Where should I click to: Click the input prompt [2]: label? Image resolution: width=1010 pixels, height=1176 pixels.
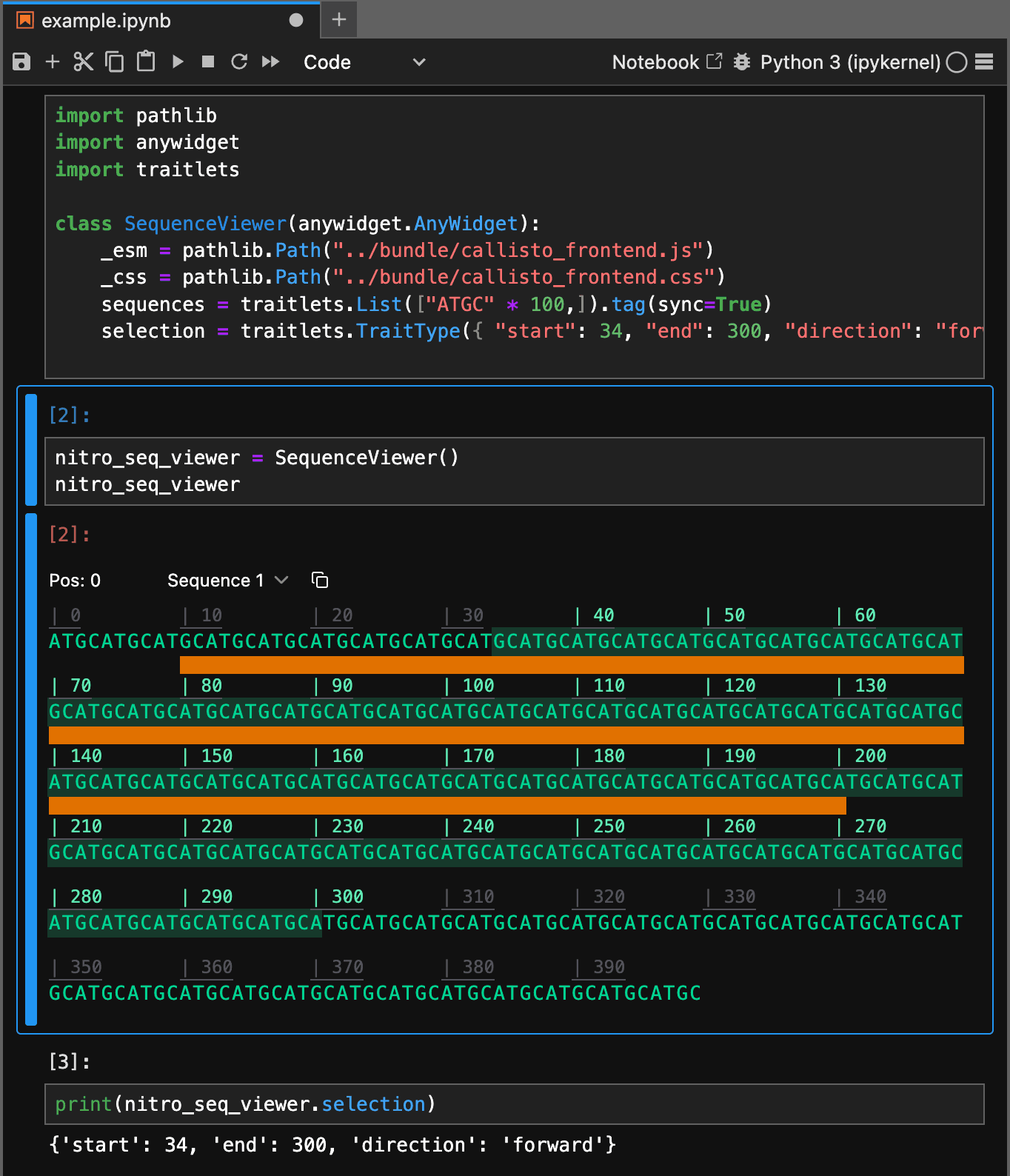pos(70,415)
